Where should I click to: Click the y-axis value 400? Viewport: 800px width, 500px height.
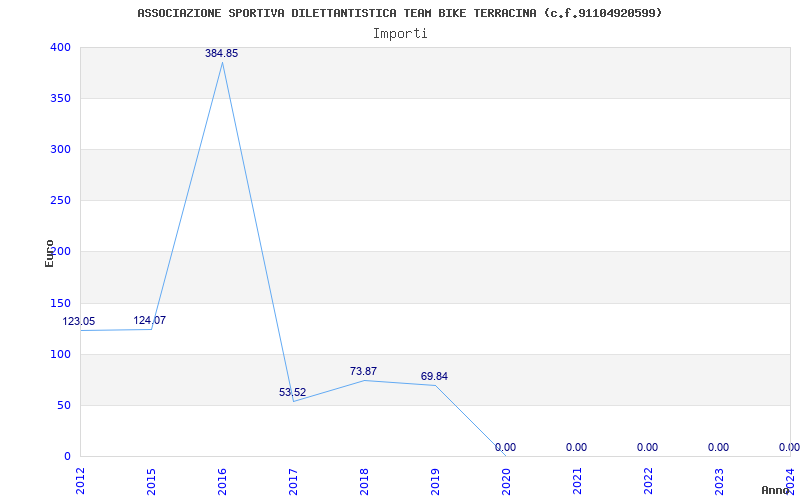pos(60,47)
